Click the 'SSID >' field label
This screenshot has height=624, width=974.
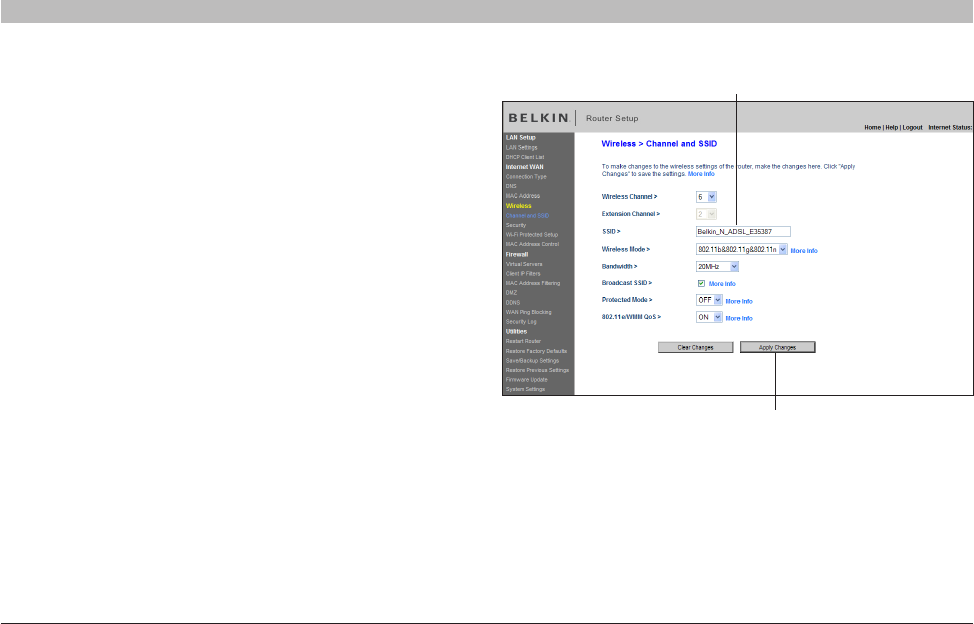pyautogui.click(x=611, y=232)
